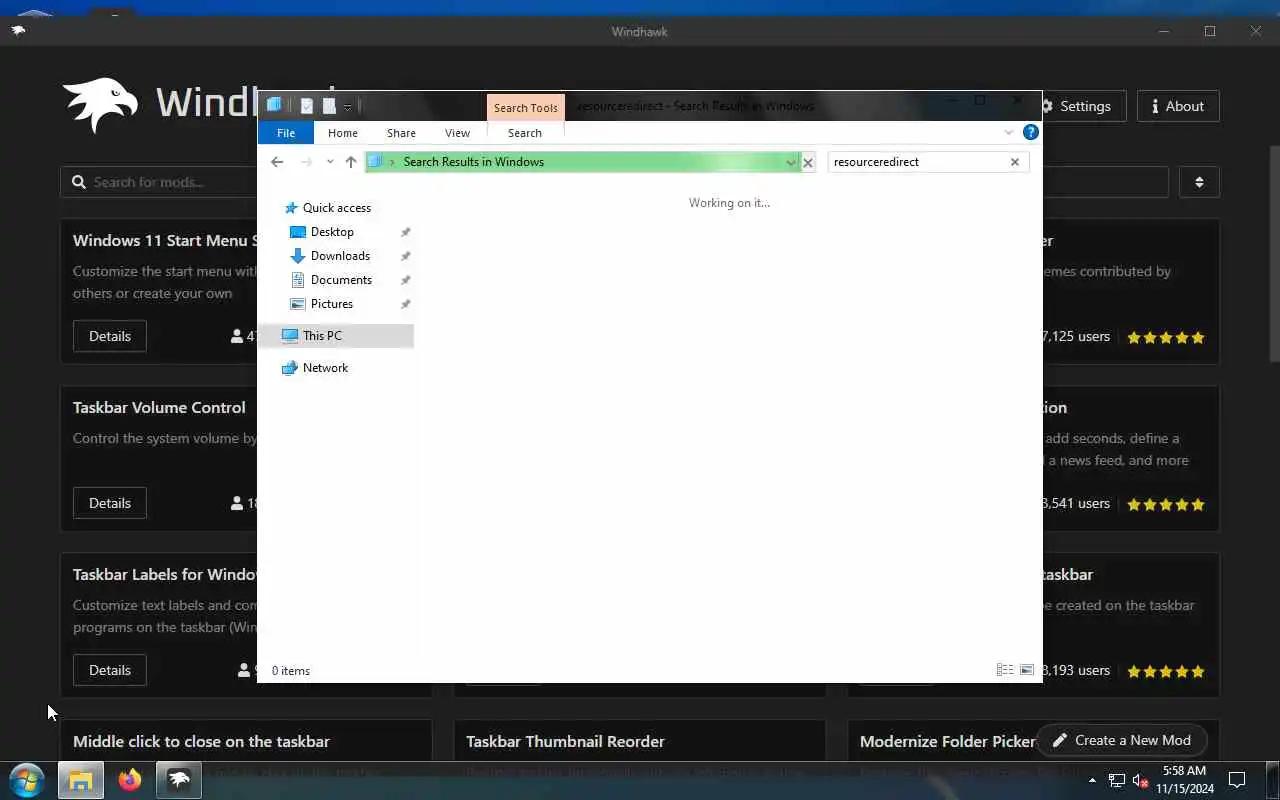The width and height of the screenshot is (1280, 800).
Task: Click the pin icon beside Documents
Action: pos(405,280)
